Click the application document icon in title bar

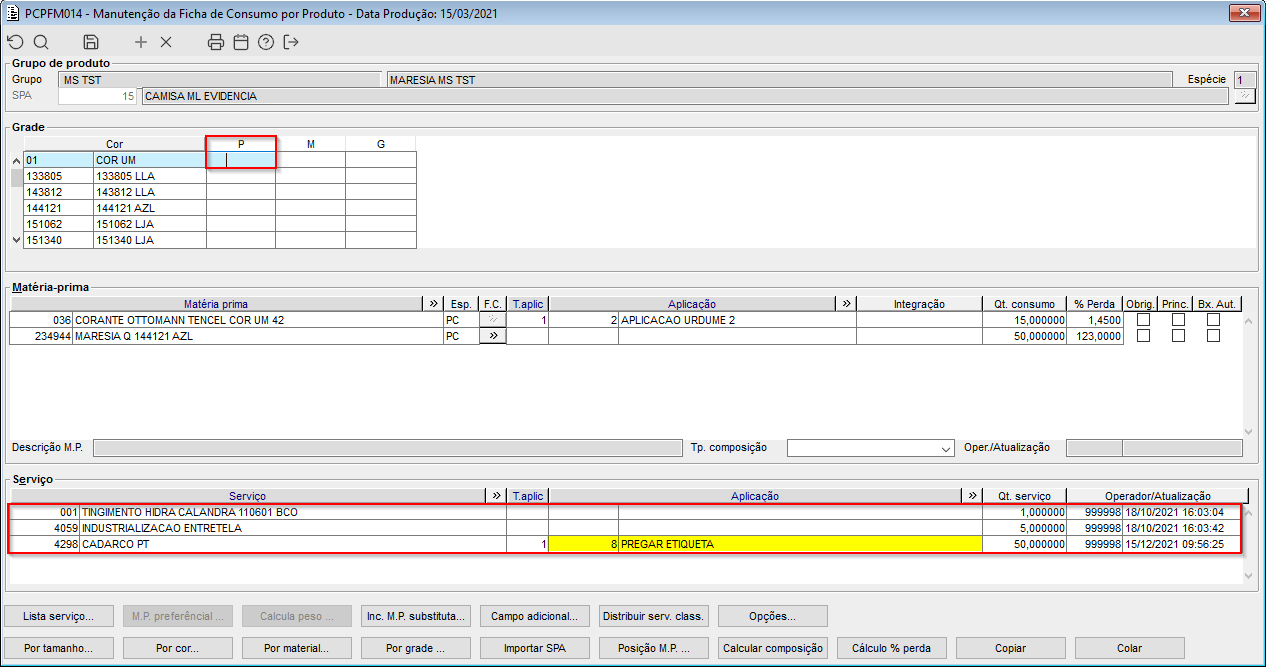coord(13,14)
